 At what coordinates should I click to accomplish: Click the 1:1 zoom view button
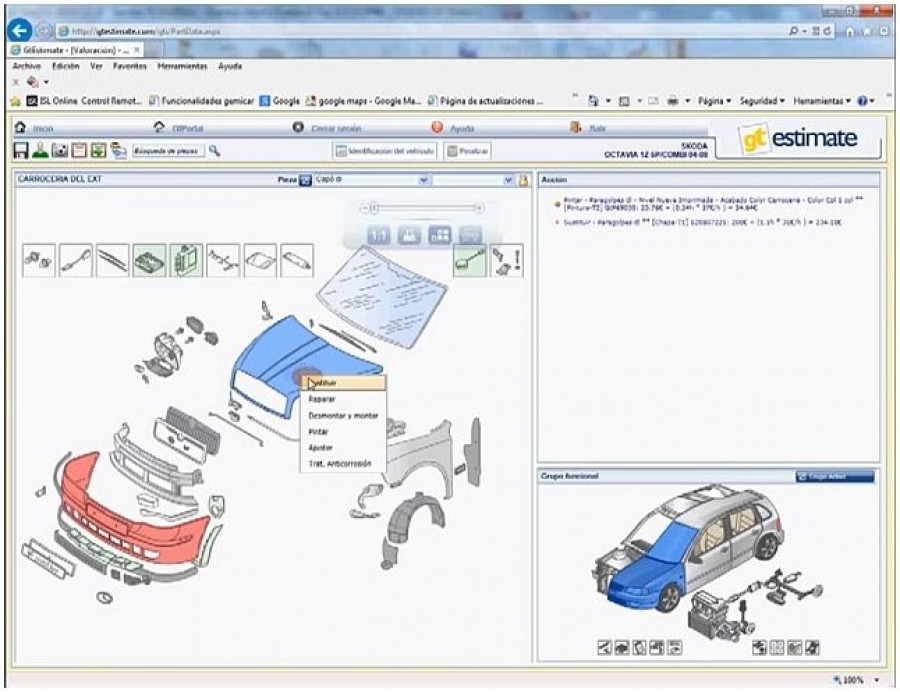coord(378,235)
